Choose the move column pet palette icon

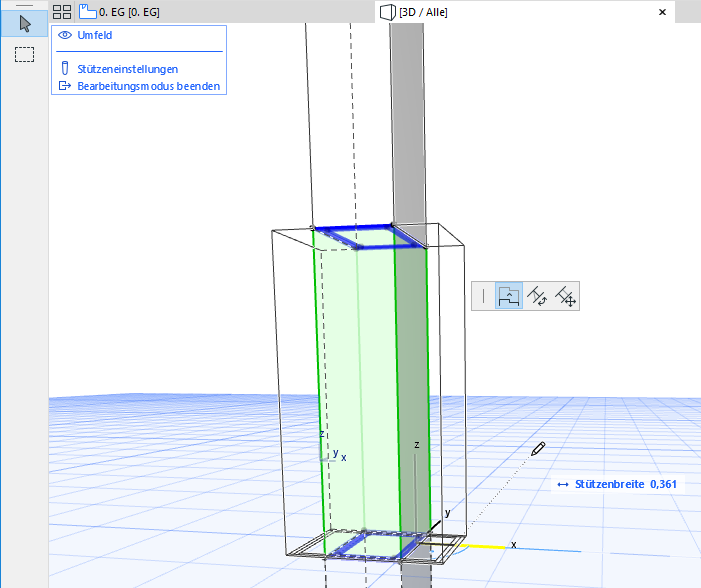point(565,296)
